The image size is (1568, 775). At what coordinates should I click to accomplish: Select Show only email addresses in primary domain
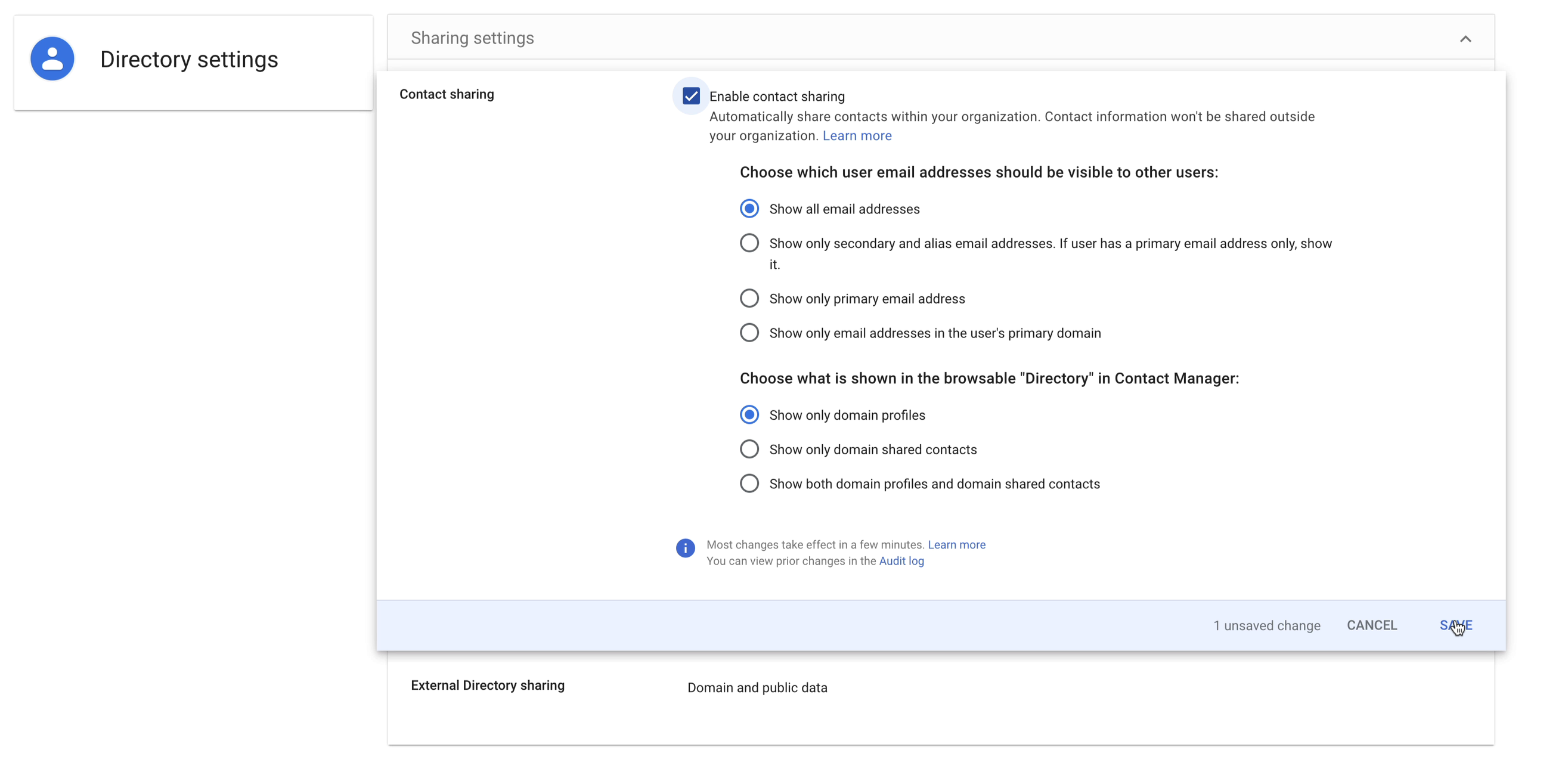pyautogui.click(x=749, y=333)
